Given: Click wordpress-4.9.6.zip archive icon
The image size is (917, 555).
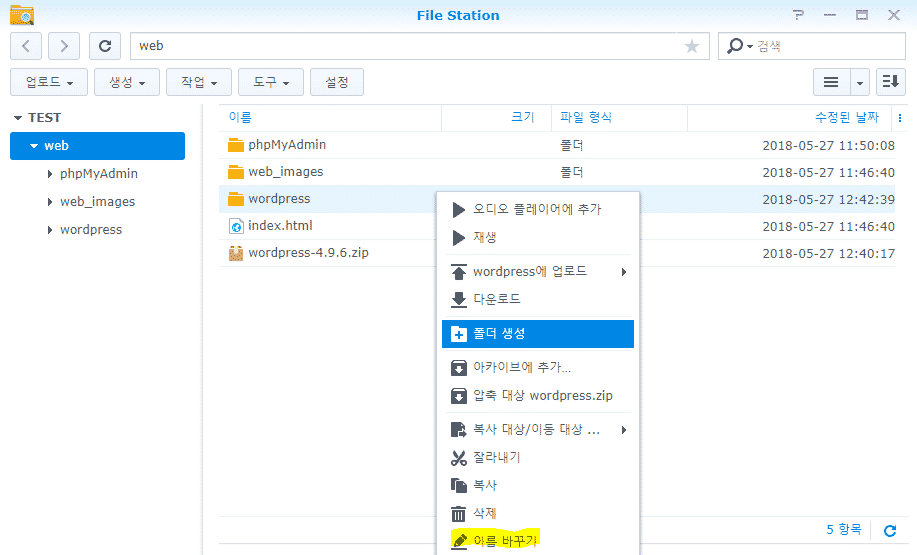Looking at the screenshot, I should [x=236, y=253].
